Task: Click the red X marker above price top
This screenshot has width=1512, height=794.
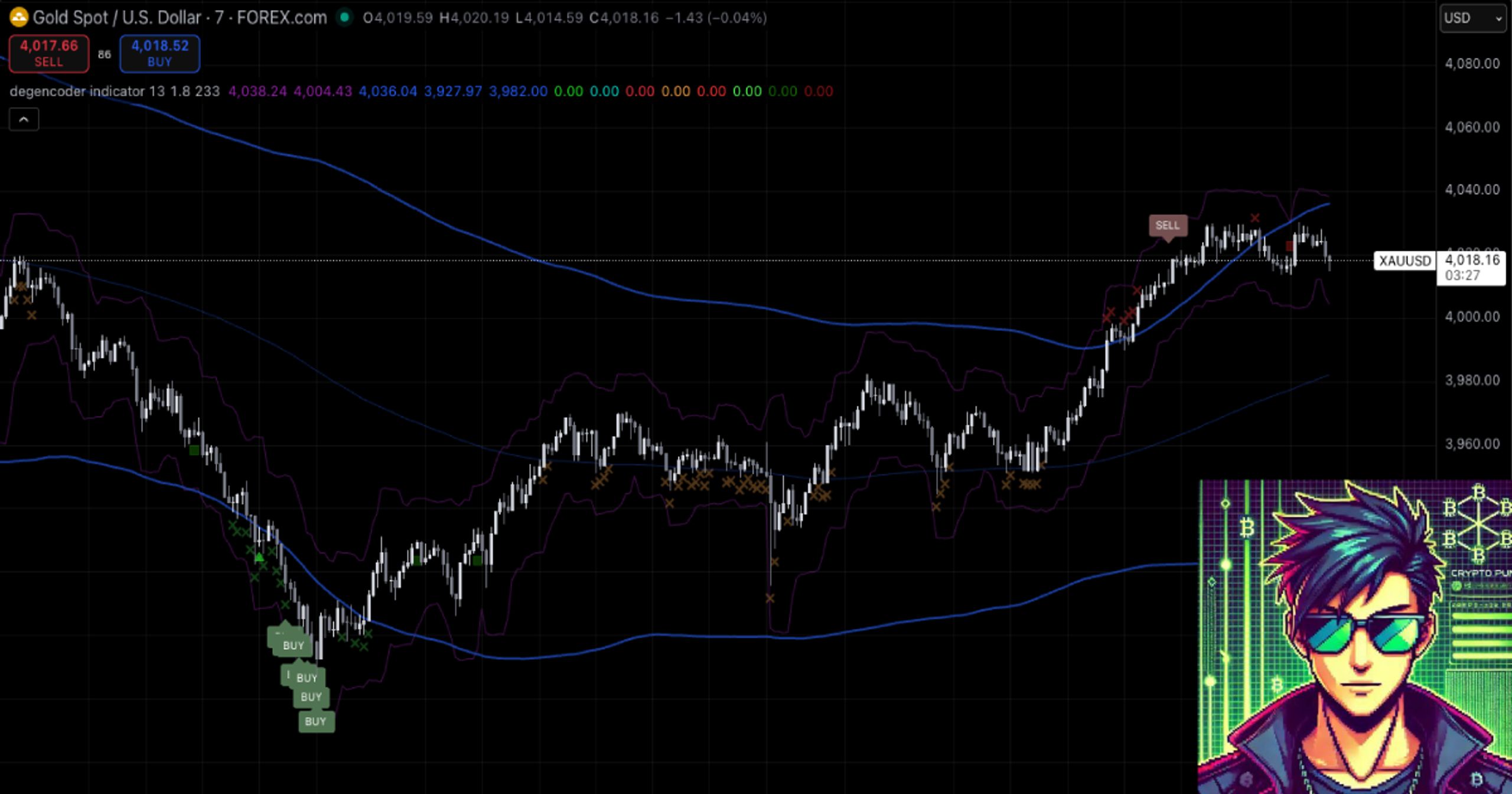Action: (1254, 218)
